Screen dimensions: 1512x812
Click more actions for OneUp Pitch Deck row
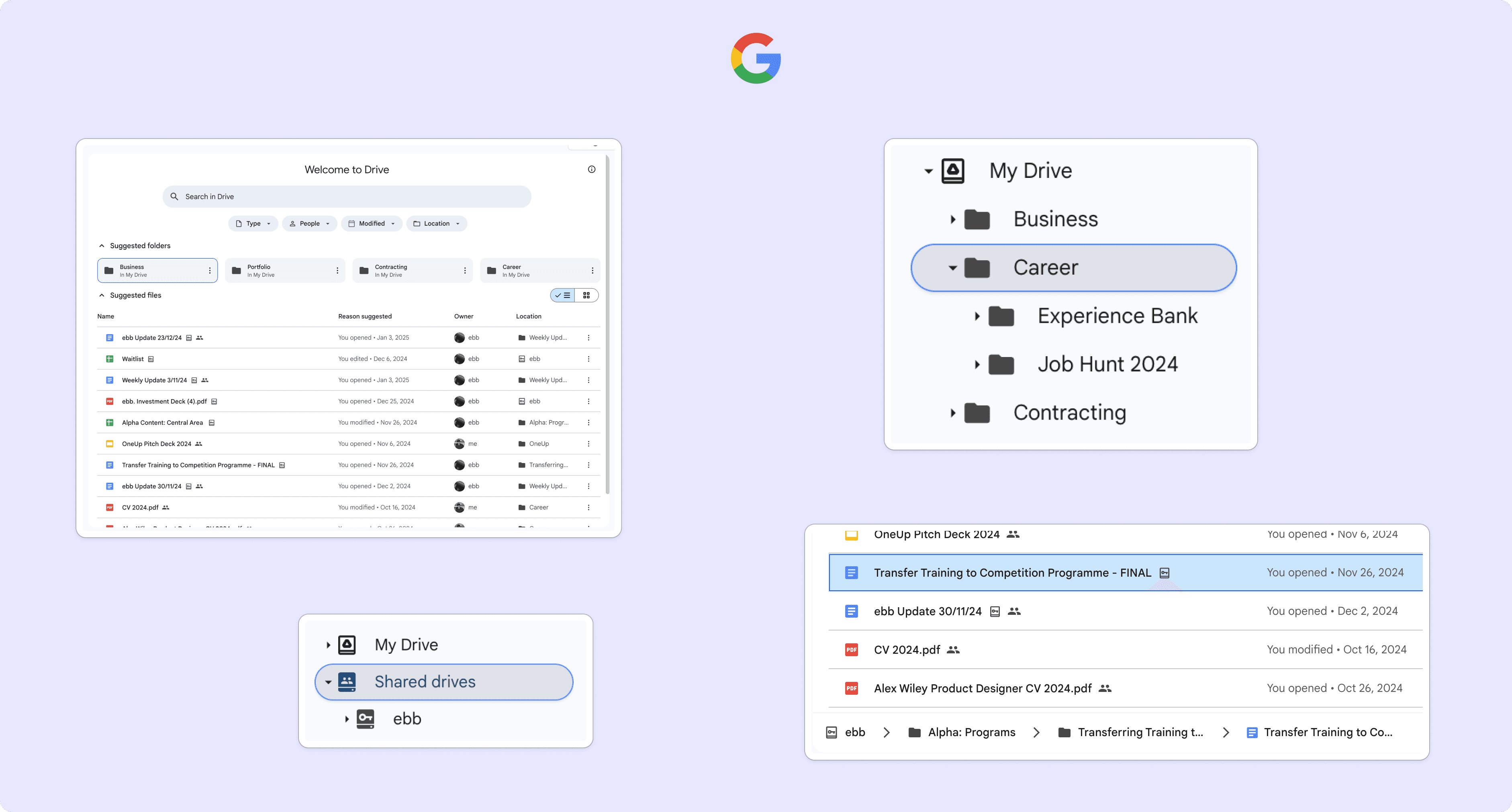(588, 444)
